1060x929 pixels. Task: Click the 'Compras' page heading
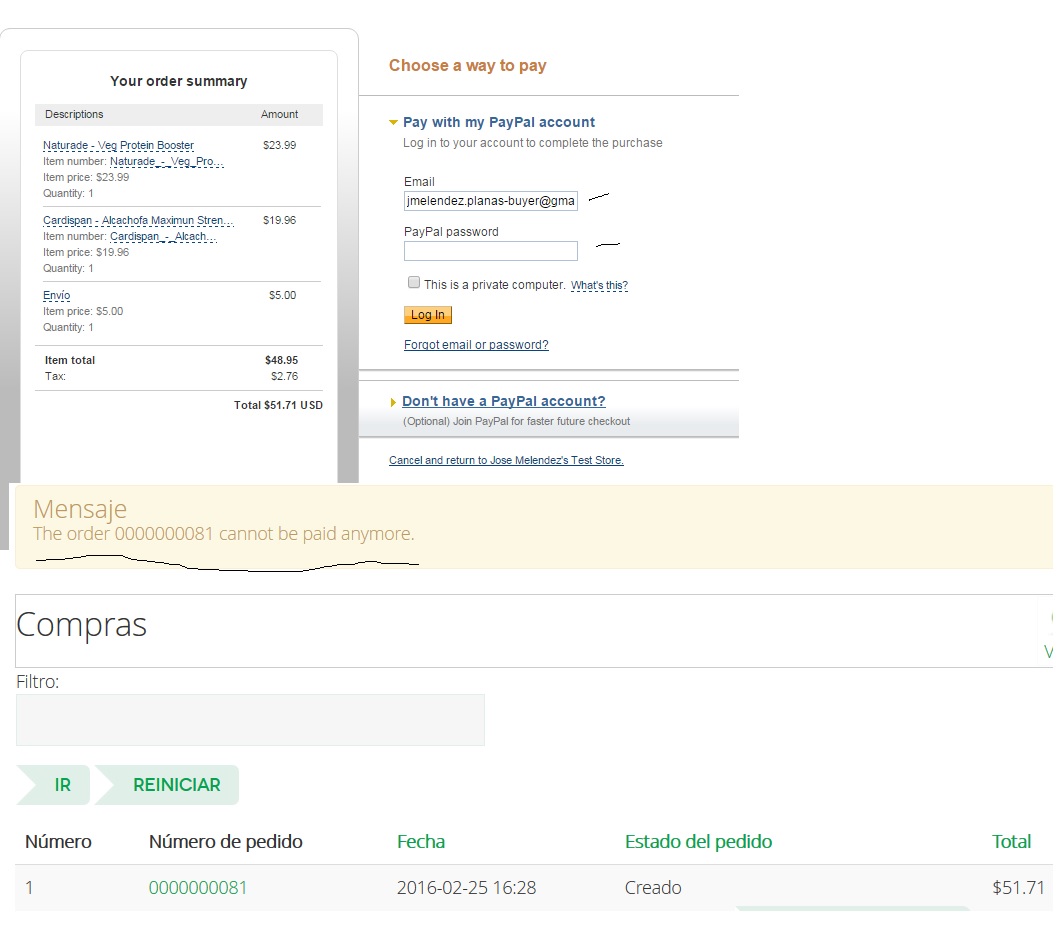(81, 624)
